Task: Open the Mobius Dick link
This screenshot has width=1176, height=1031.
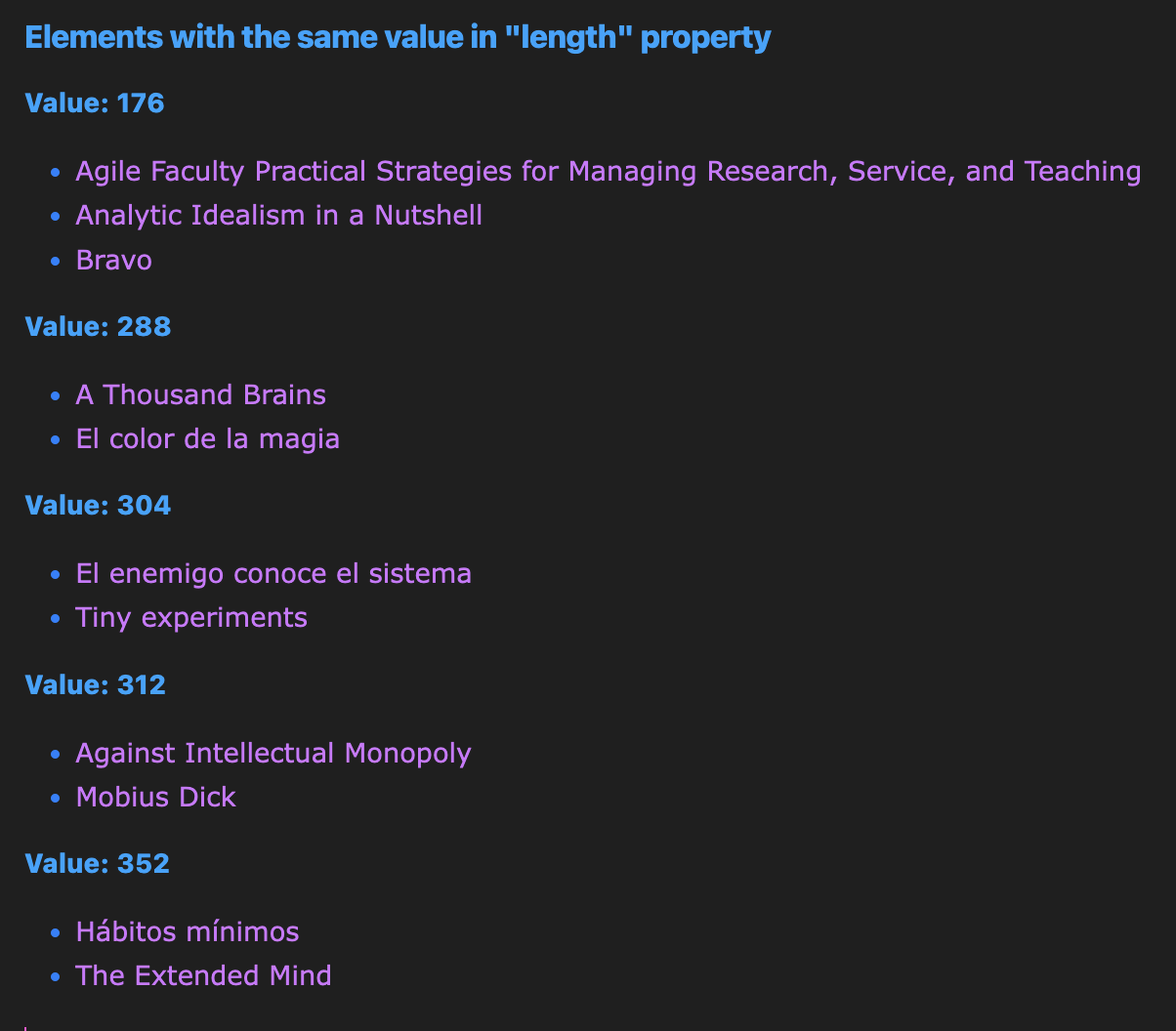Action: pyautogui.click(x=156, y=798)
